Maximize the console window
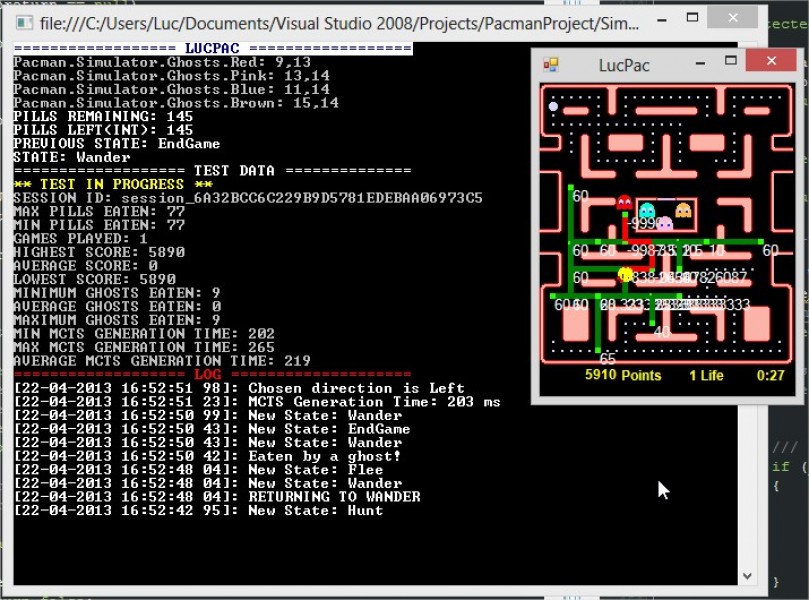809x600 pixels. pyautogui.click(x=706, y=19)
